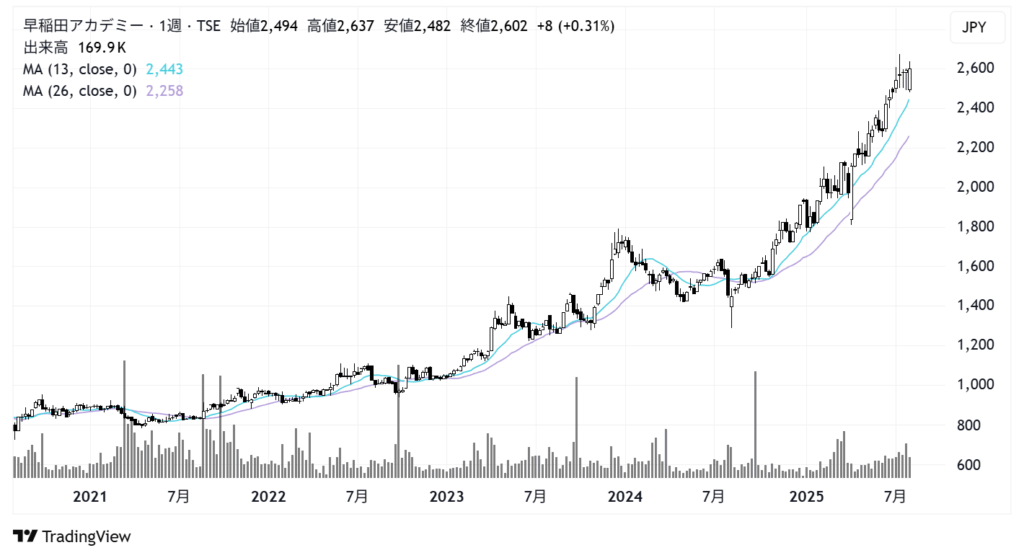This screenshot has height=558, width=1024.
Task: Click the 早稲田アカデミー symbol title
Action: 83,26
